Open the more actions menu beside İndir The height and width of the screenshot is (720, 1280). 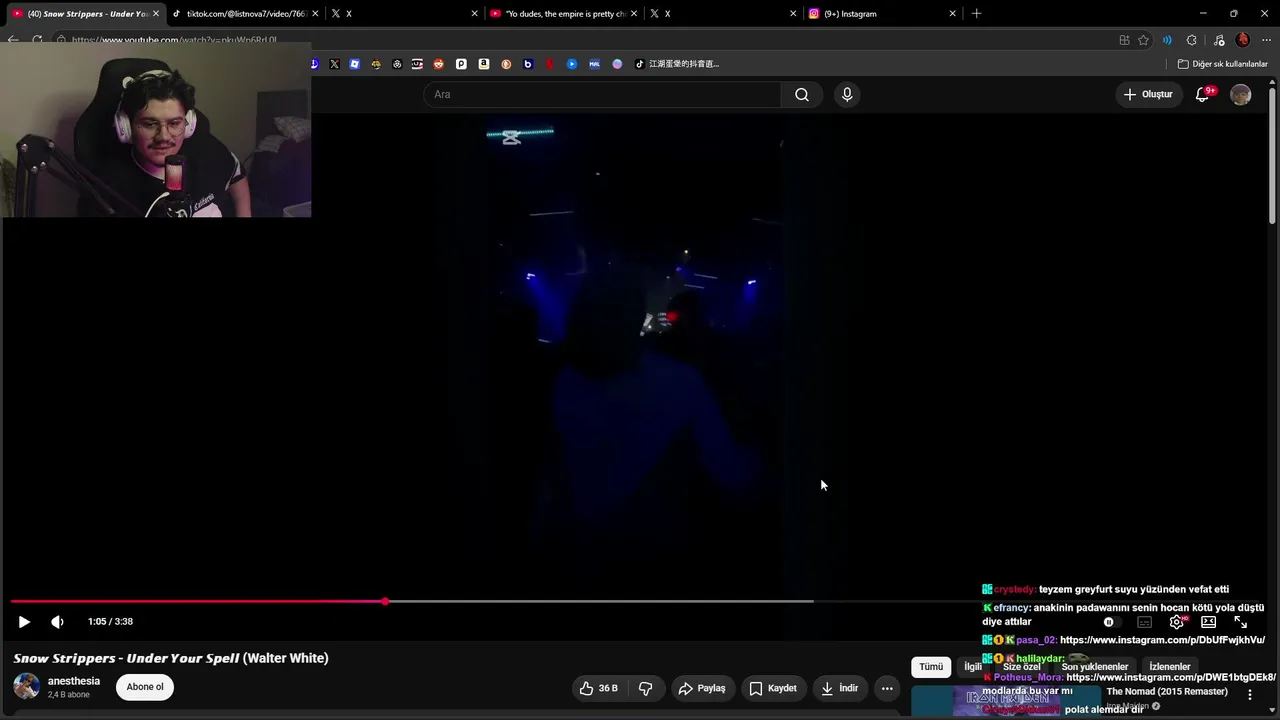[887, 688]
